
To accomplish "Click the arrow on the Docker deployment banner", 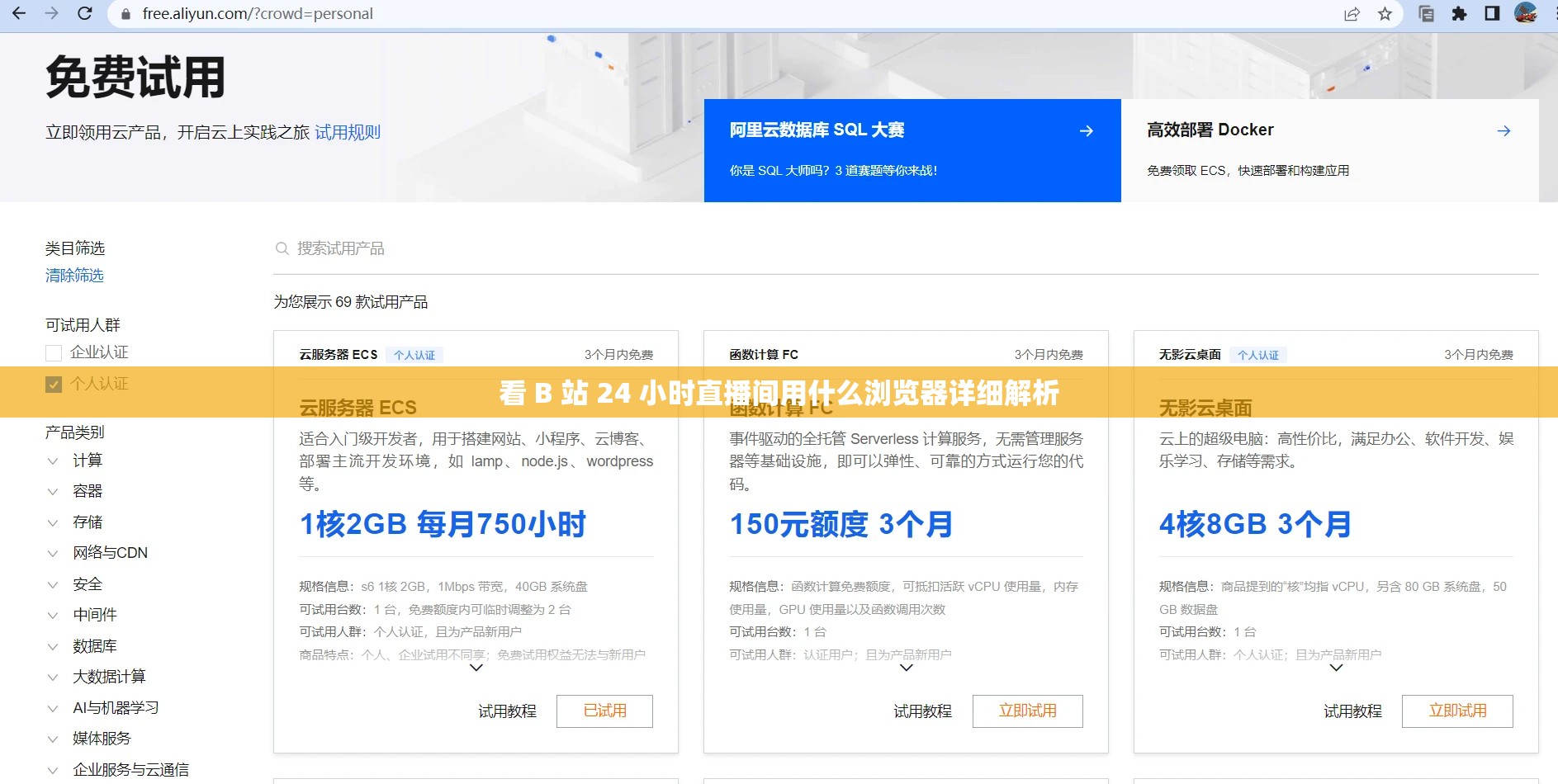I will point(1504,131).
